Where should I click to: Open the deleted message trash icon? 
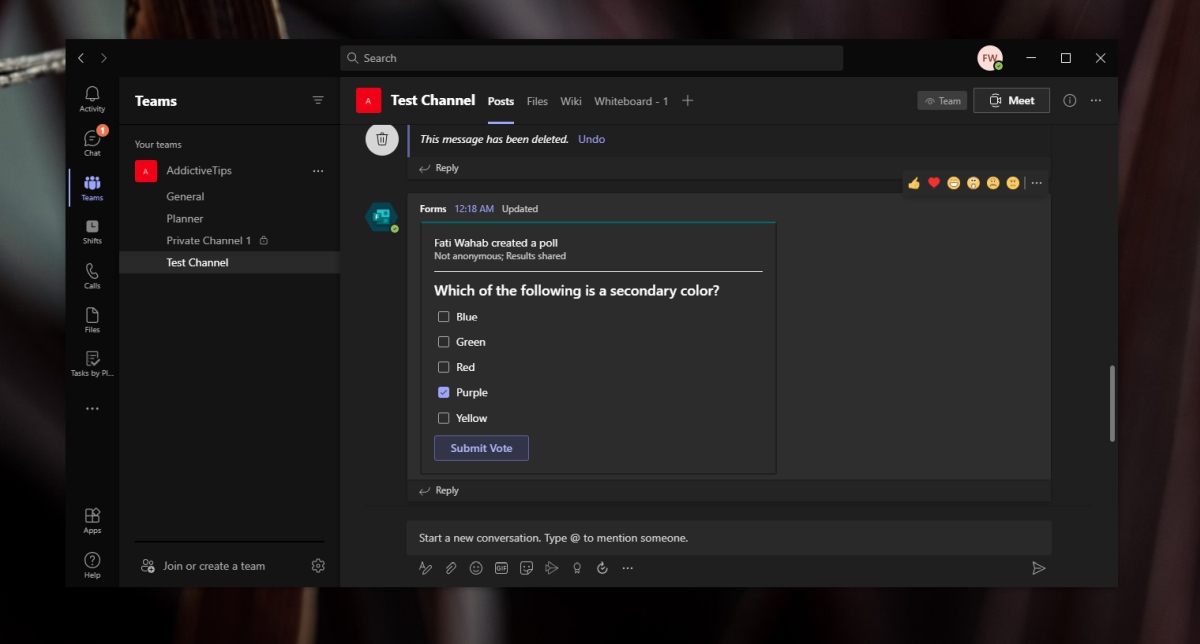382,139
